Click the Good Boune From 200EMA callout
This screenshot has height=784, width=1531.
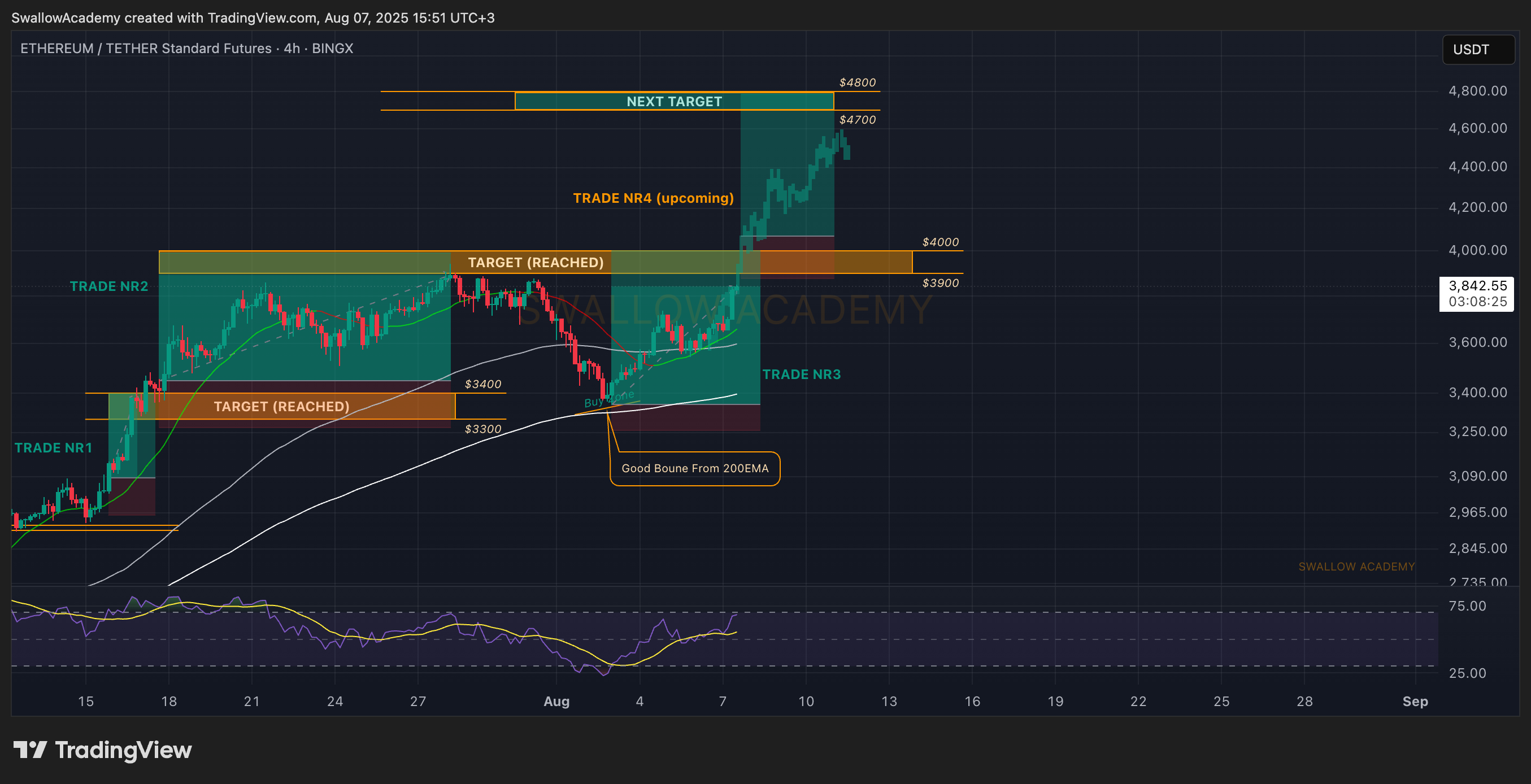point(695,468)
